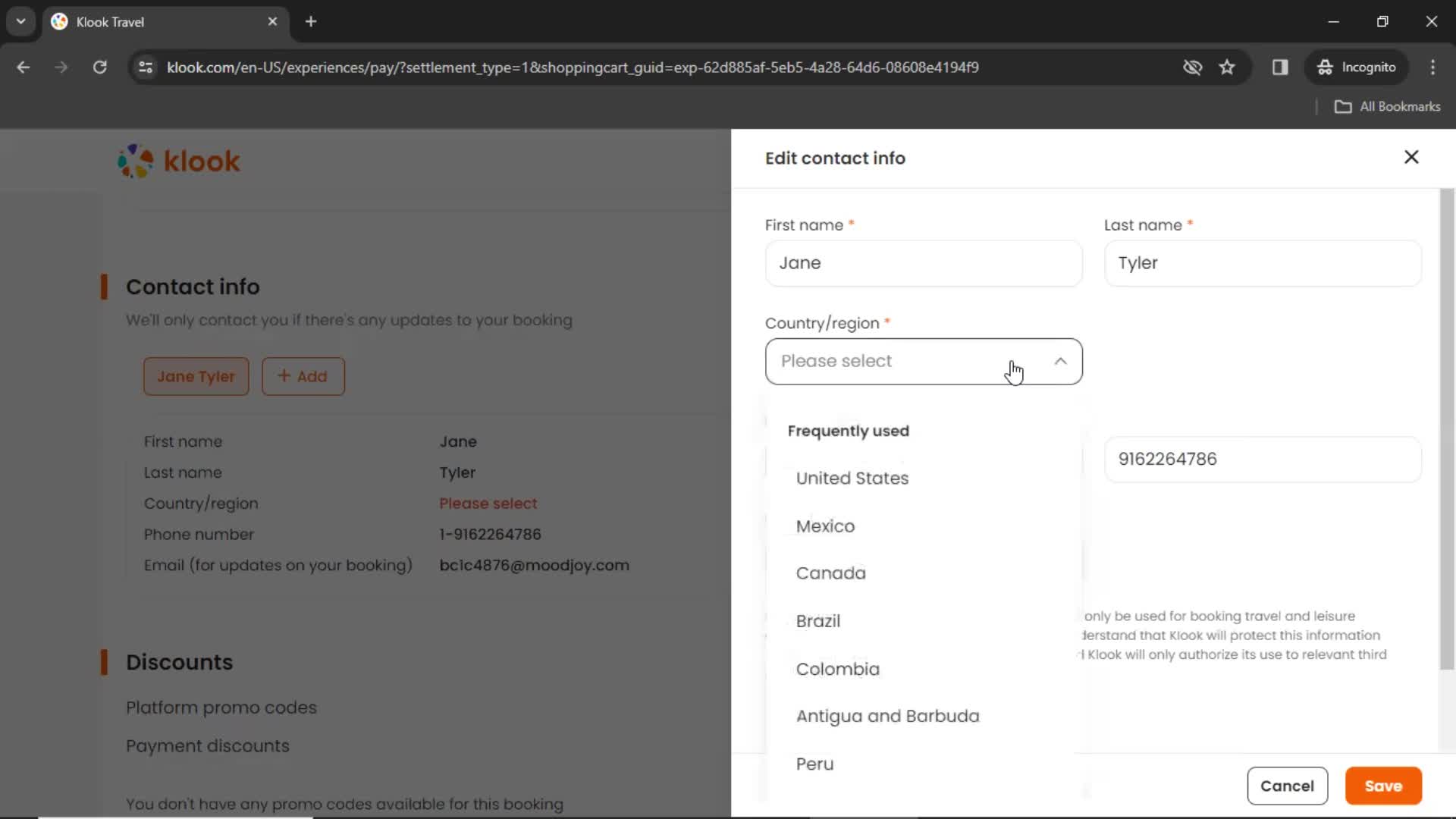The width and height of the screenshot is (1456, 819).
Task: Cancel editing contact info
Action: click(1287, 786)
